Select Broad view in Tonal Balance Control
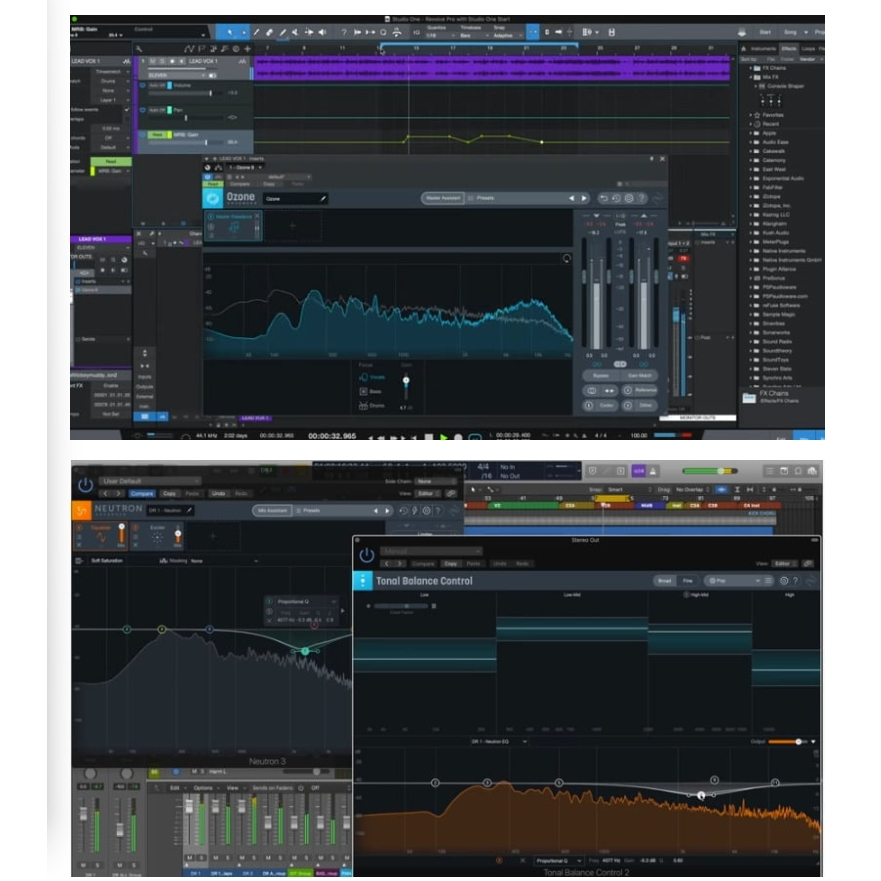 [664, 581]
